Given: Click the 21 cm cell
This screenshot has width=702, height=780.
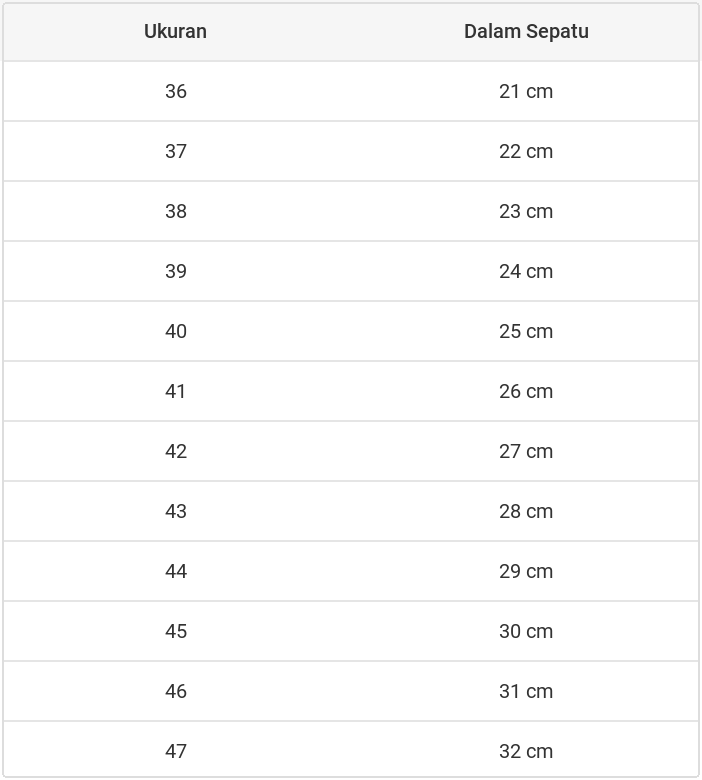Looking at the screenshot, I should (526, 91).
